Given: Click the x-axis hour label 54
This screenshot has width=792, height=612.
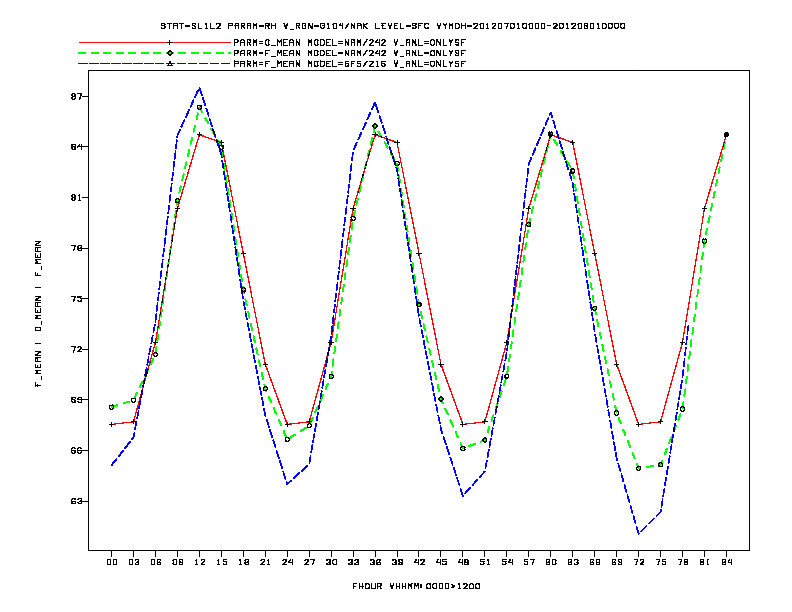Looking at the screenshot, I should click(507, 562).
